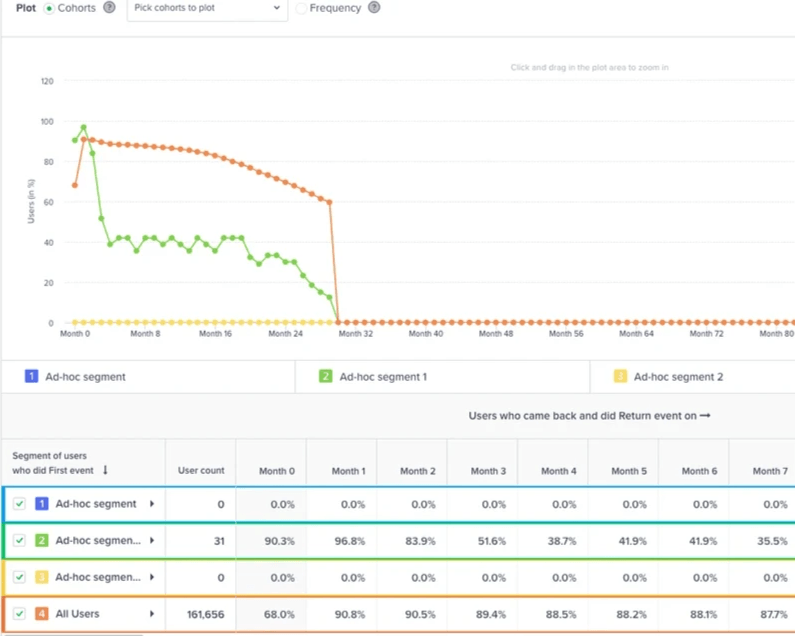
Task: Expand the arrow on yellow 3 row
Action: click(x=152, y=577)
